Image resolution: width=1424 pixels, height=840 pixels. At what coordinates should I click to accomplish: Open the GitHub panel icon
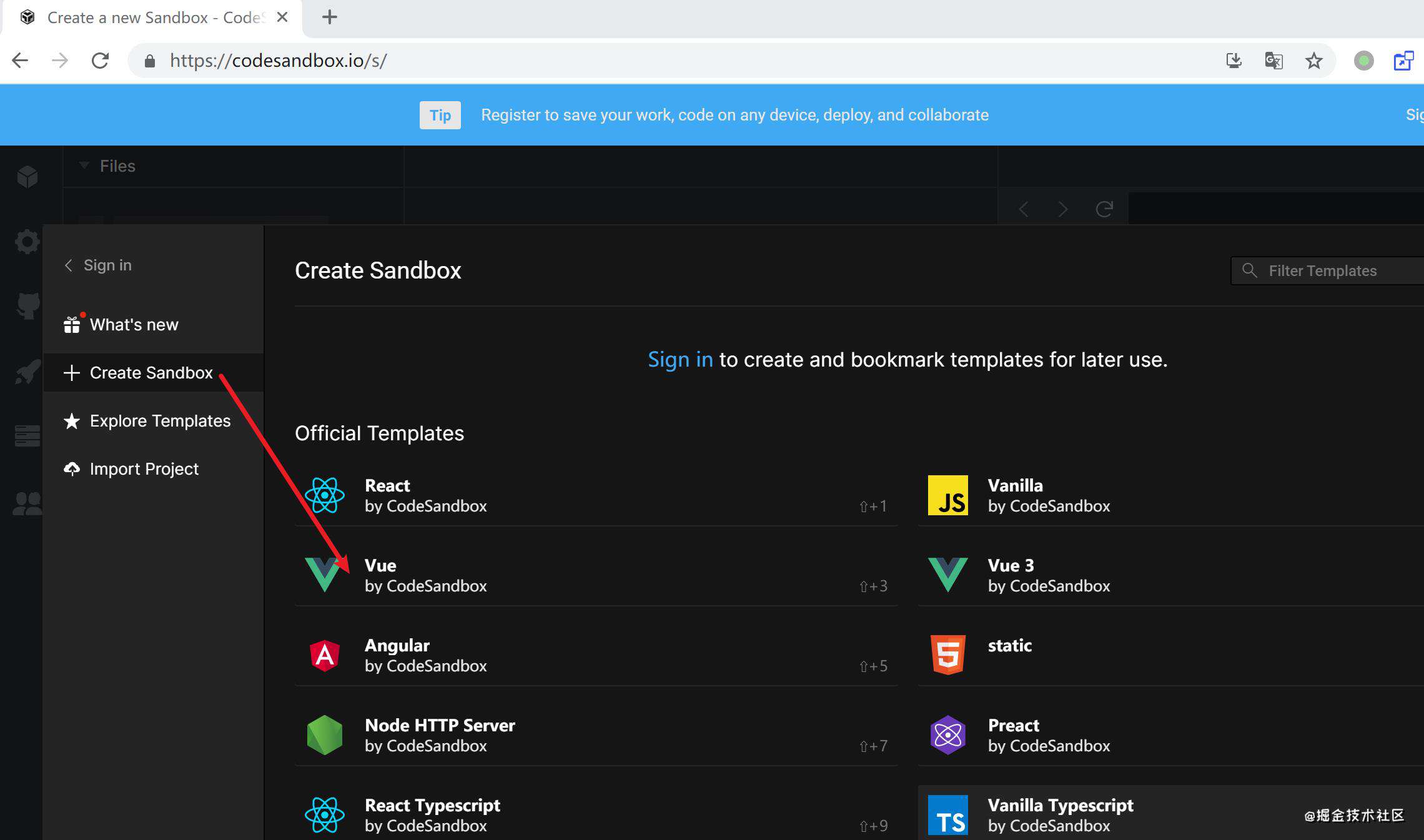27,306
